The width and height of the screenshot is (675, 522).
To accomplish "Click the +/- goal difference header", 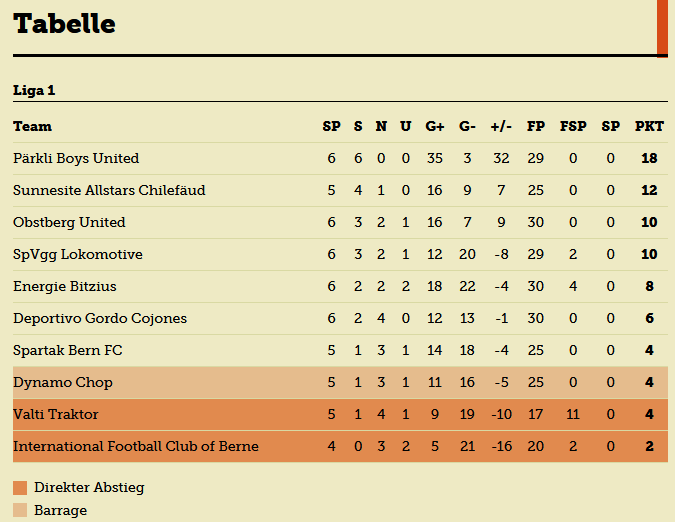I will [x=501, y=126].
